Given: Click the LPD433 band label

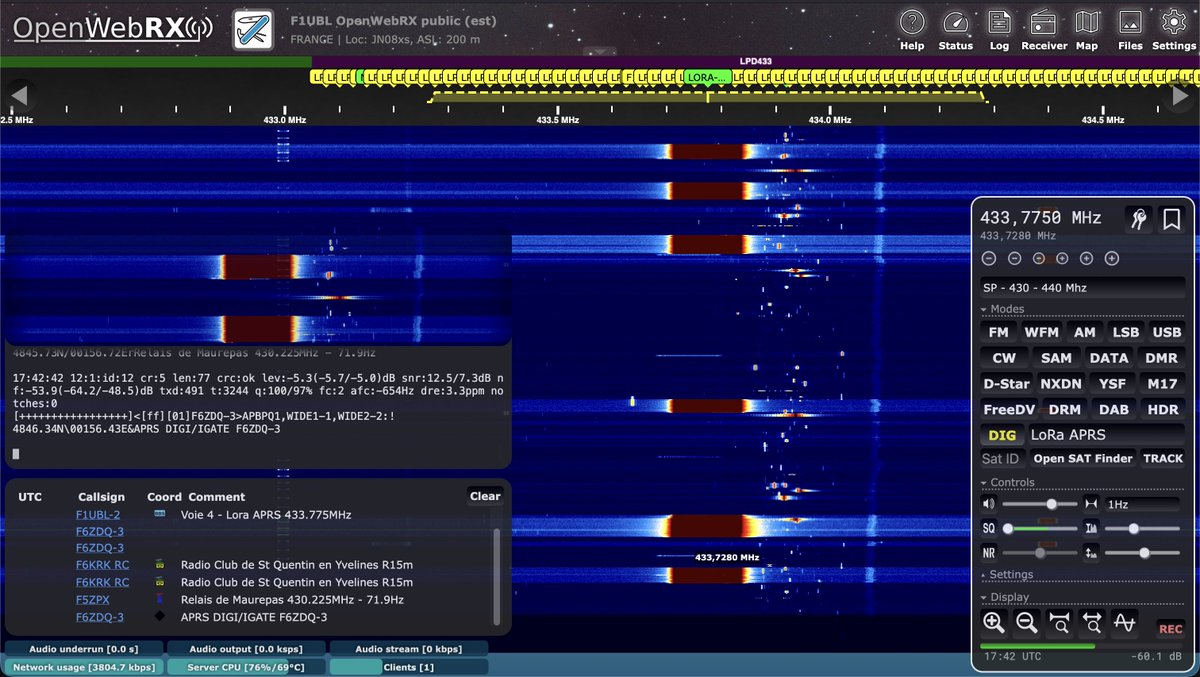Looking at the screenshot, I should [755, 62].
